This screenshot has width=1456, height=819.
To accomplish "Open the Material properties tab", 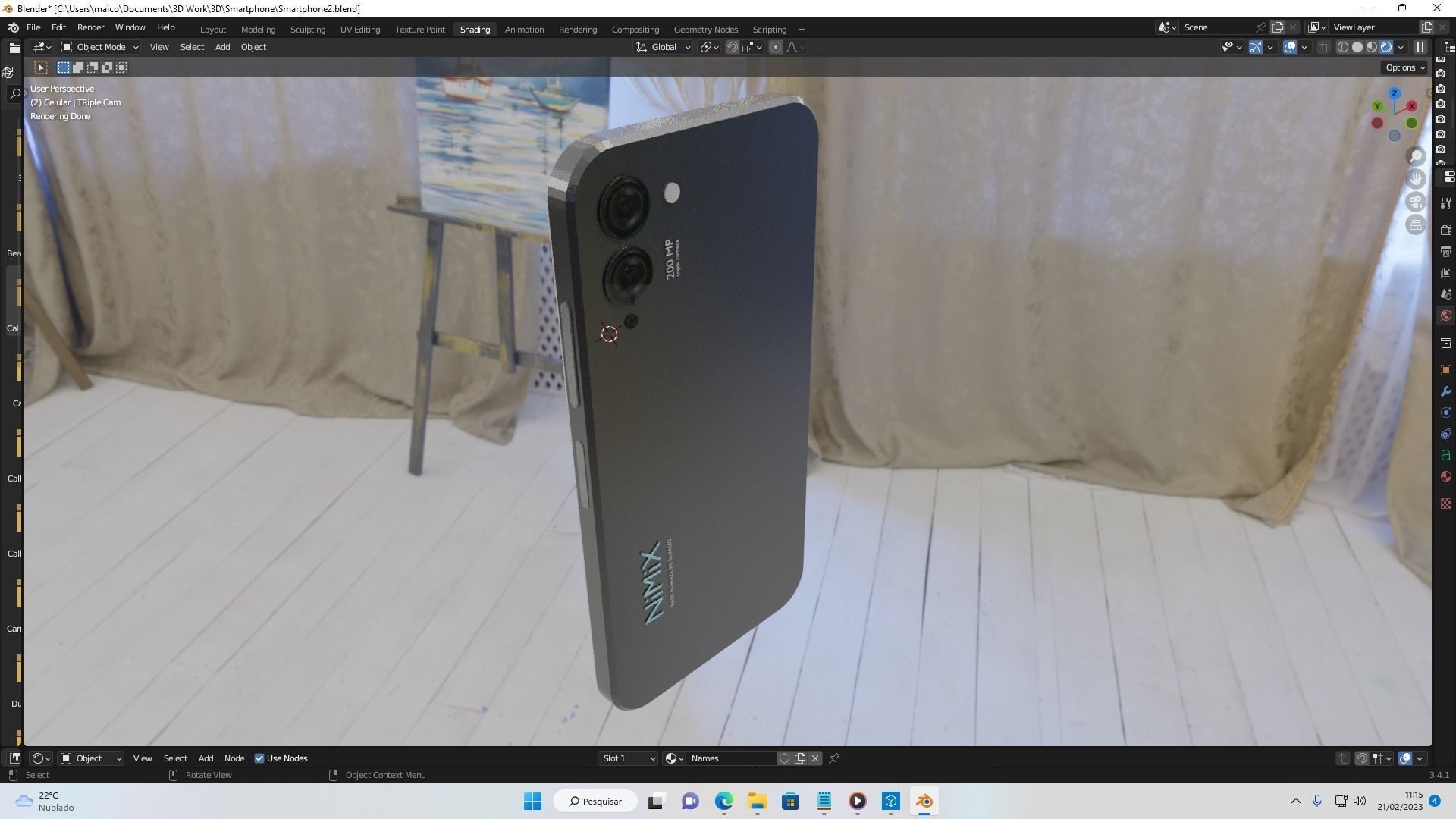I will click(x=1446, y=476).
